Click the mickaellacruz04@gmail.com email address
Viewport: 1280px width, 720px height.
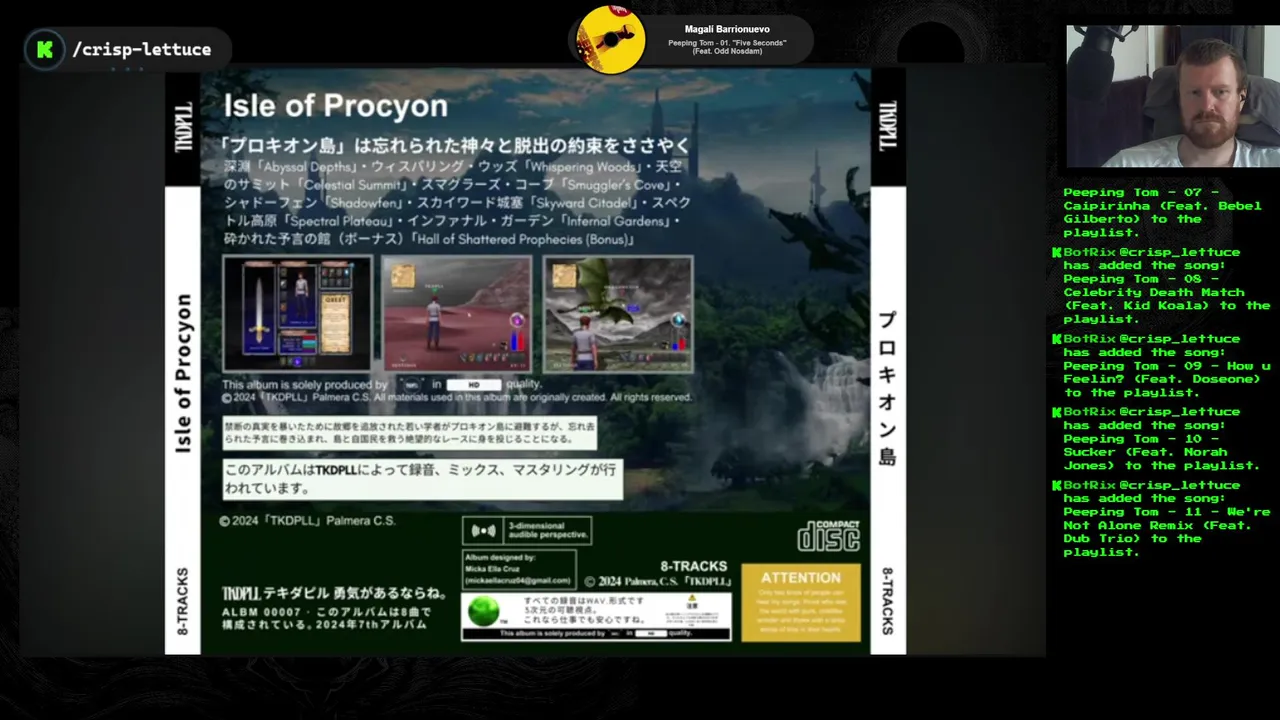tap(518, 581)
